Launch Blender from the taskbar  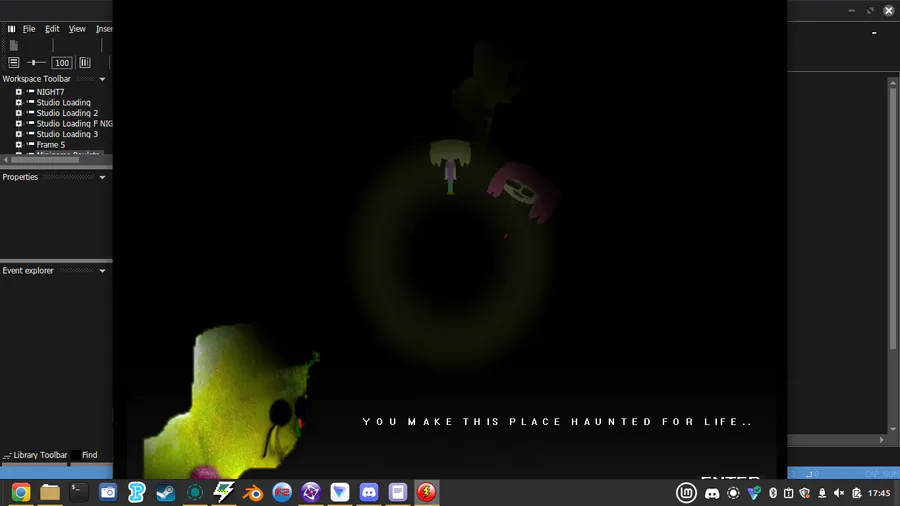click(253, 492)
